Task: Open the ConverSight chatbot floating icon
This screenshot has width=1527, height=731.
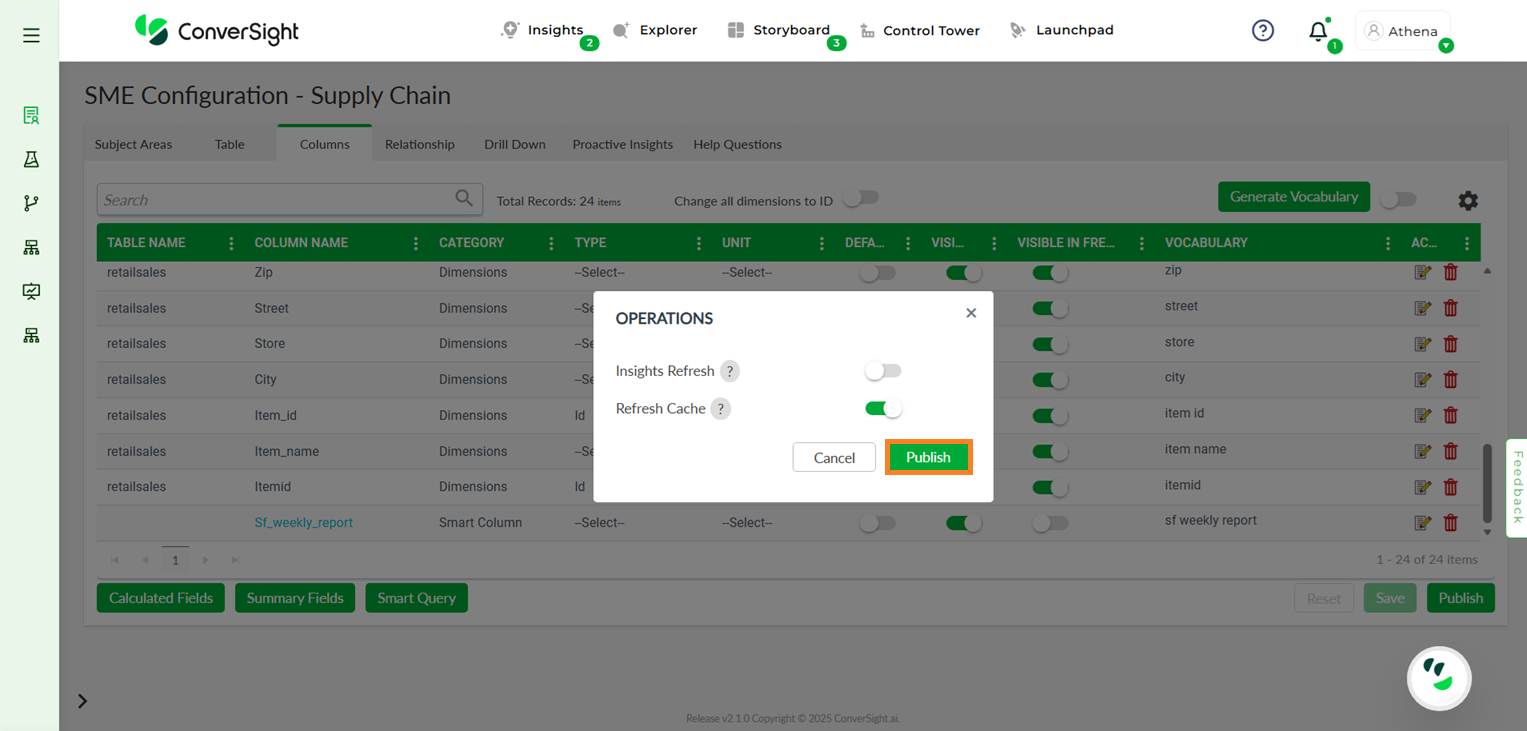Action: 1439,678
